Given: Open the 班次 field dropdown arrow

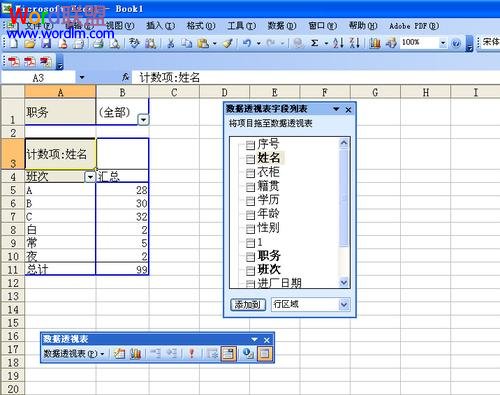Looking at the screenshot, I should [x=90, y=177].
